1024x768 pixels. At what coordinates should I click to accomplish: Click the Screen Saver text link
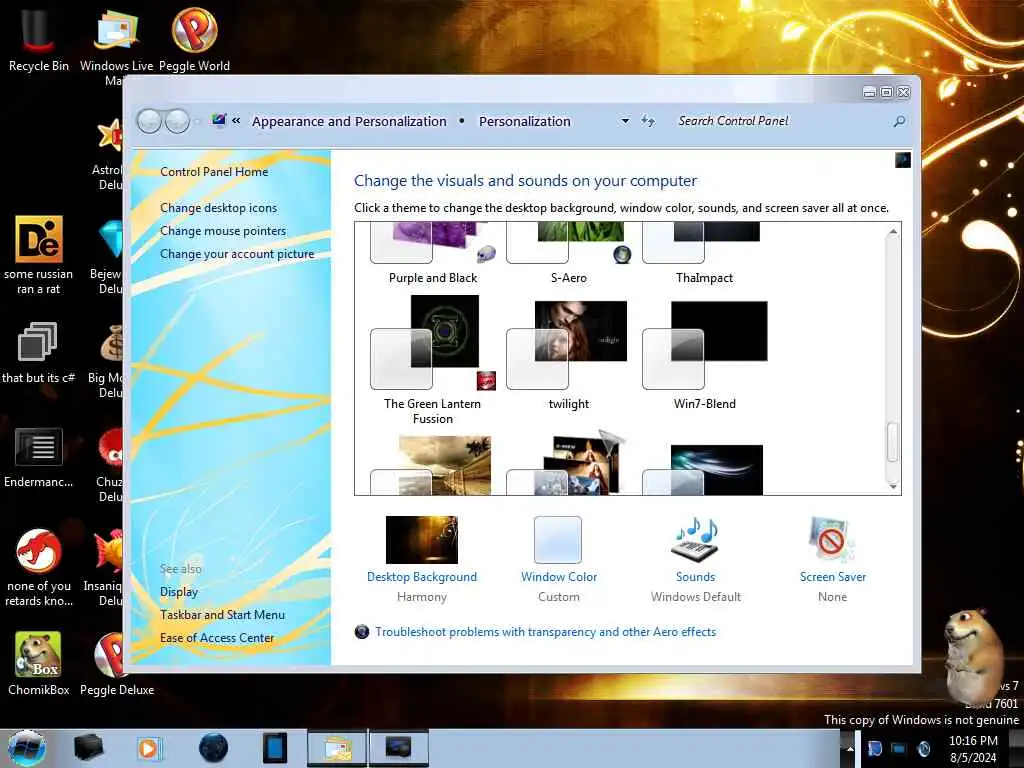click(x=833, y=577)
